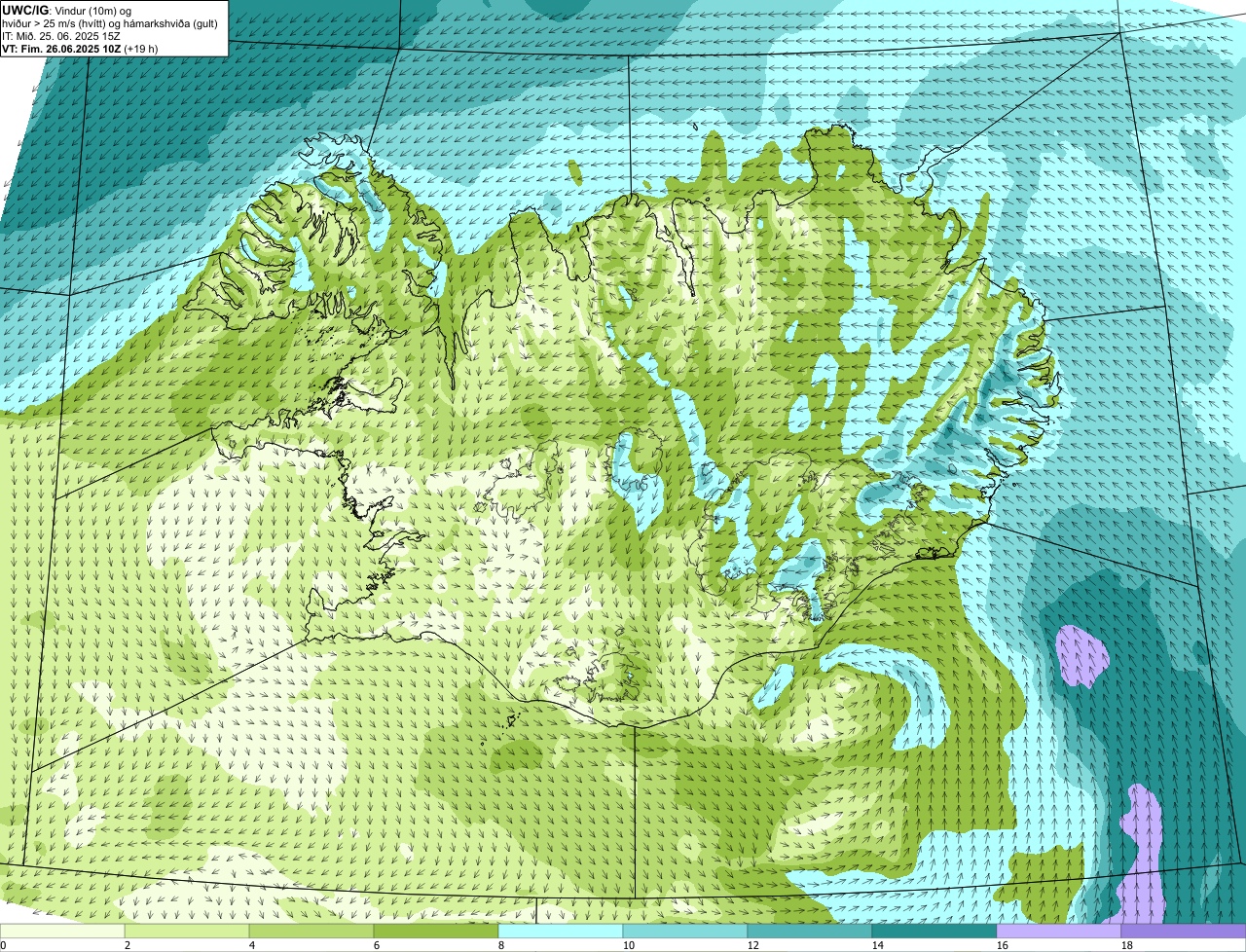This screenshot has width=1246, height=952.
Task: Click the 6–8 m/s olive green legend swatch
Action: point(436,932)
